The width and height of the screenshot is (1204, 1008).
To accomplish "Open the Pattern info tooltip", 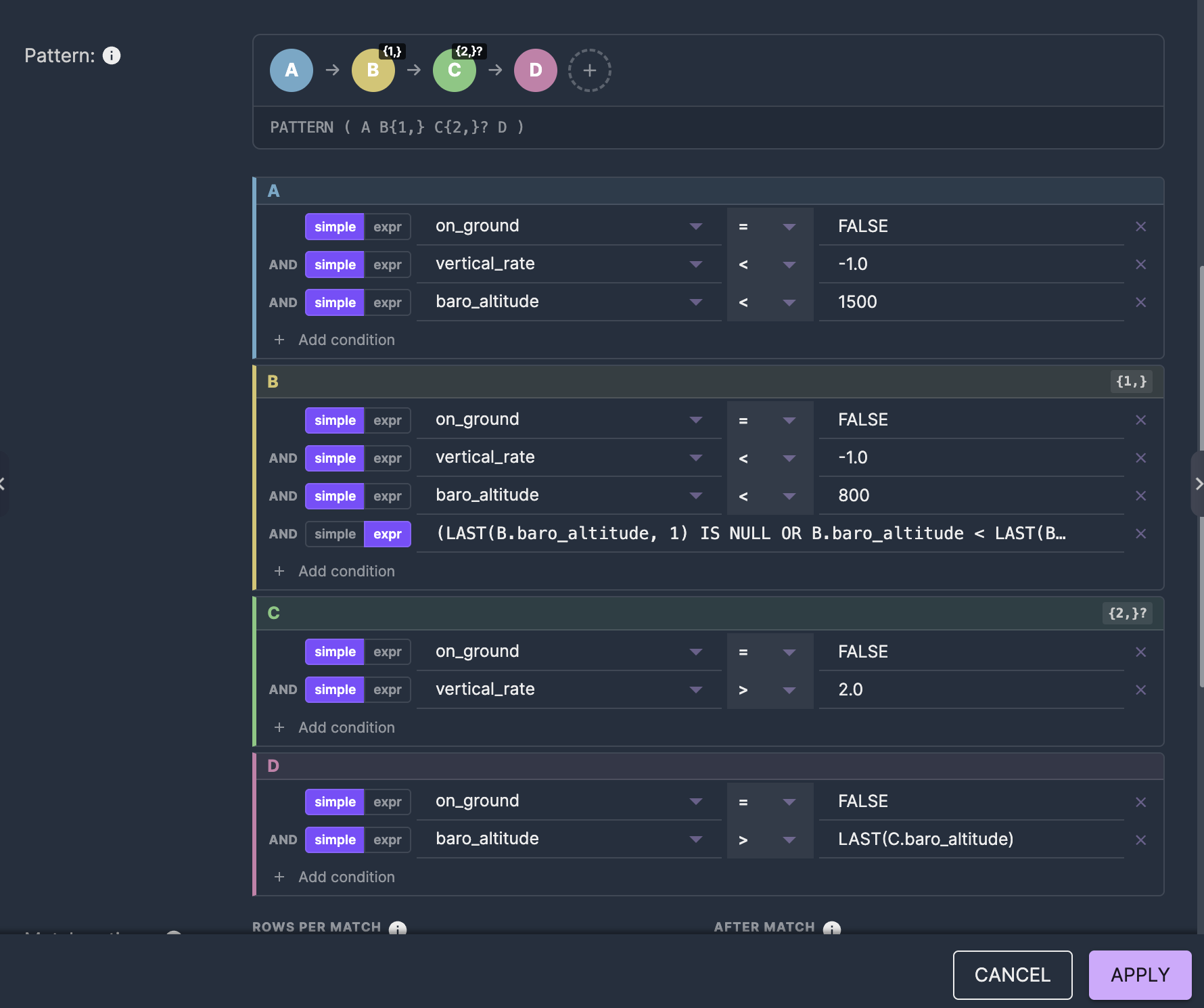I will click(x=112, y=55).
